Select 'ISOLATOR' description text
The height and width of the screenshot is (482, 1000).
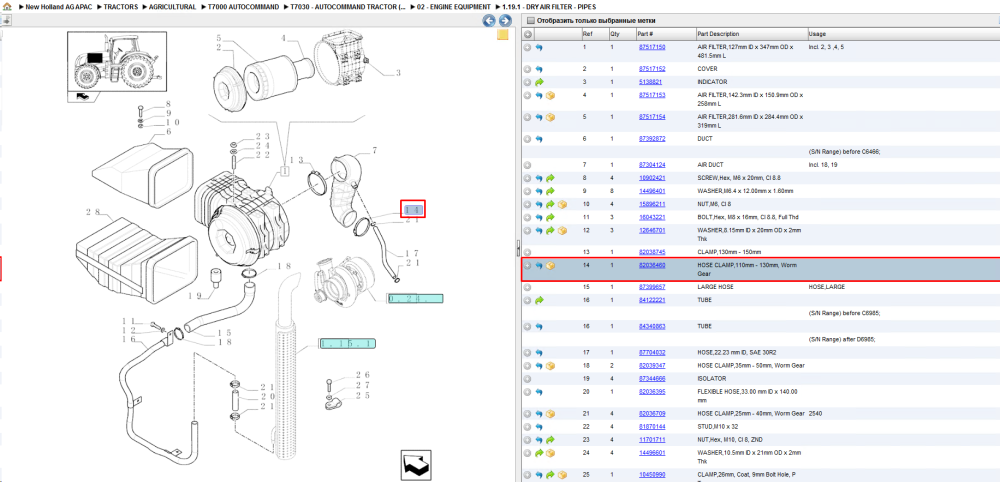(712, 379)
